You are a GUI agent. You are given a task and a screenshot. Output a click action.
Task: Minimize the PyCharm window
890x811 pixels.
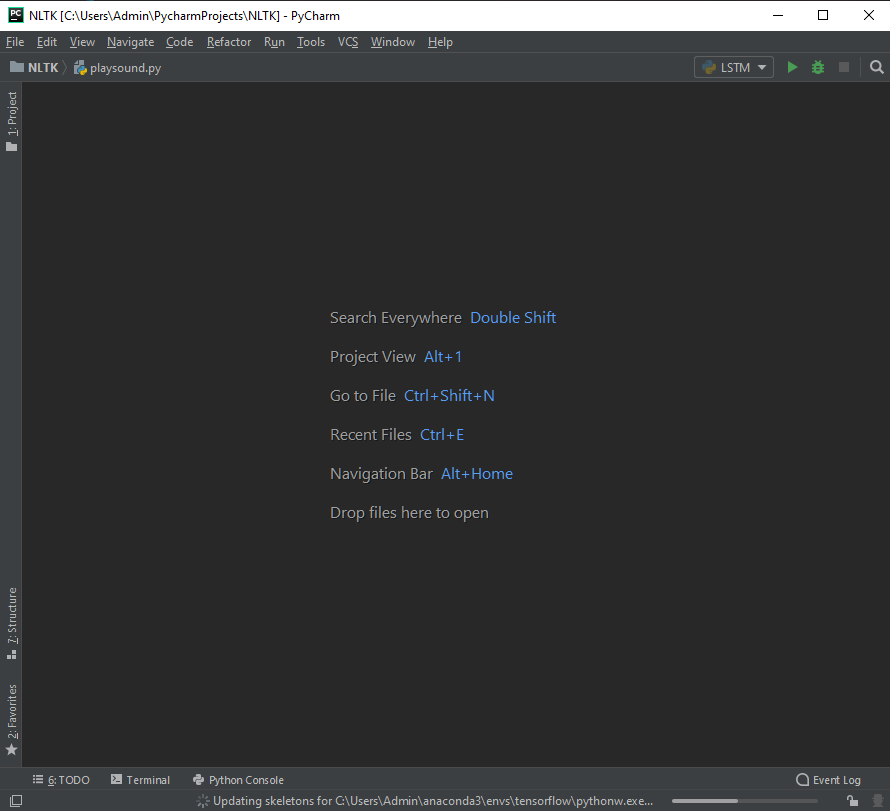pos(778,15)
